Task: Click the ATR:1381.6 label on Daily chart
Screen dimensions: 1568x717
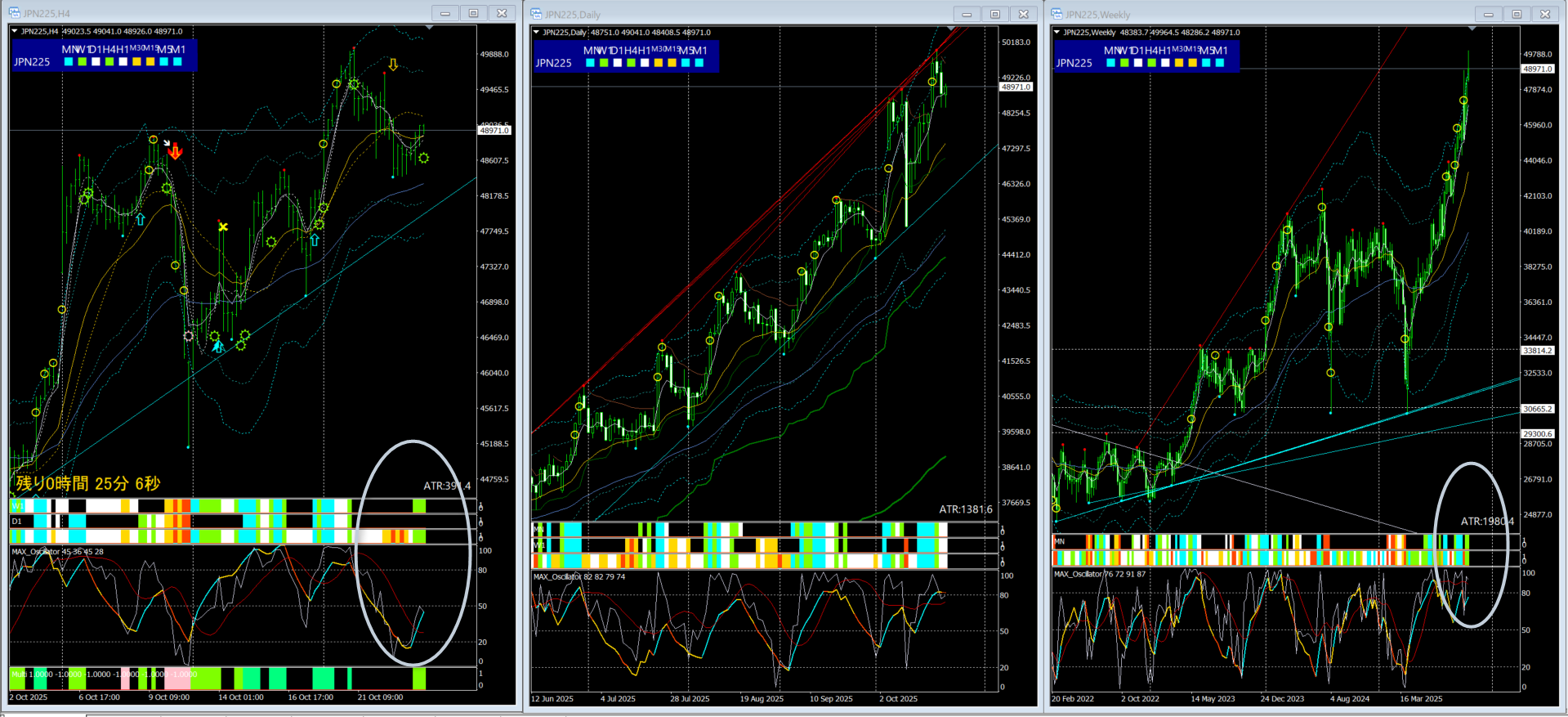Action: click(966, 509)
